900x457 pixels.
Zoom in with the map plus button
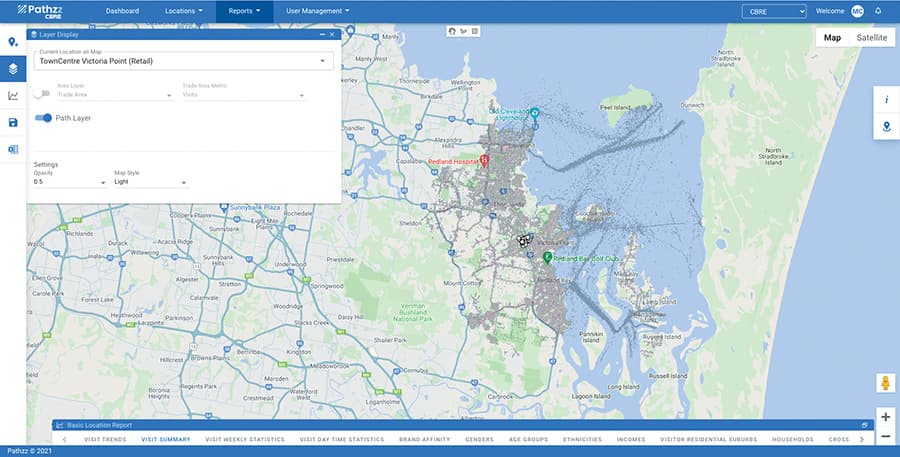(886, 417)
